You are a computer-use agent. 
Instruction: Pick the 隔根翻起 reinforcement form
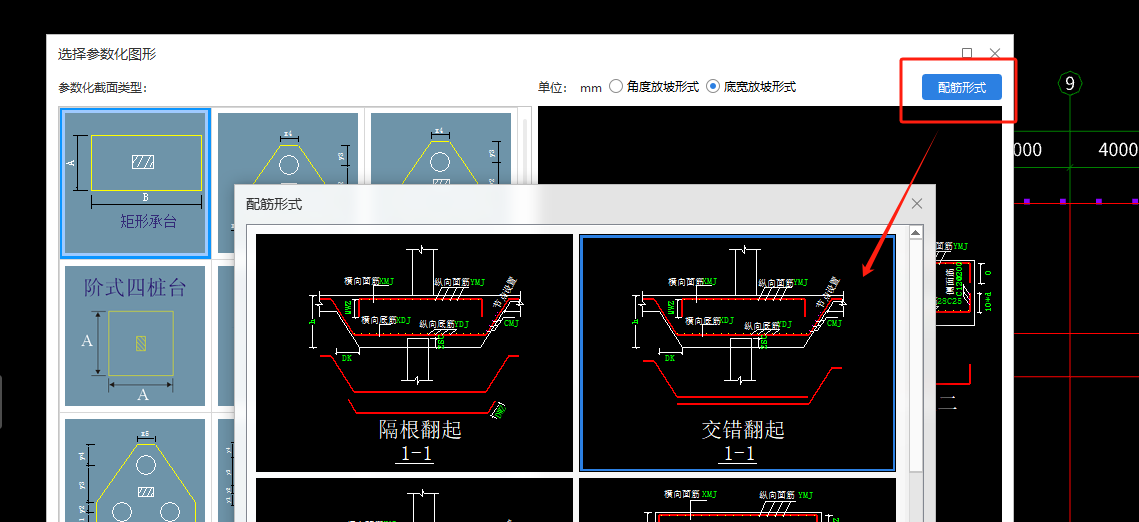point(415,352)
